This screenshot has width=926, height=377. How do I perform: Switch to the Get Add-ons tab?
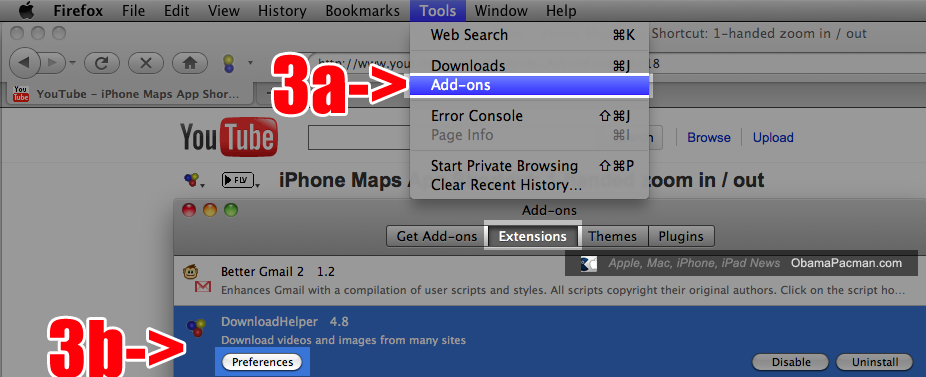437,236
